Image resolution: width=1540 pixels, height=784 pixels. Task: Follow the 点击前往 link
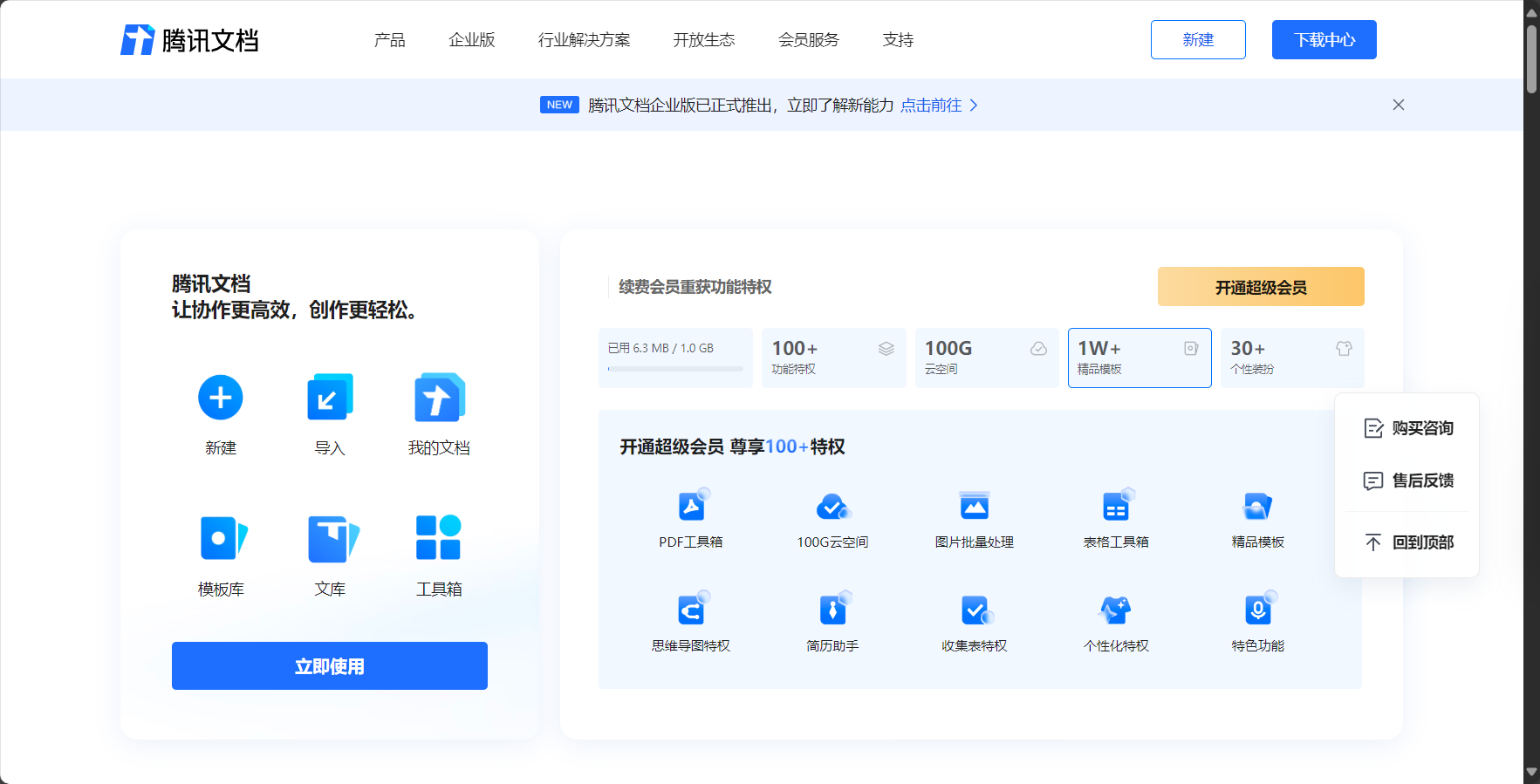(931, 106)
